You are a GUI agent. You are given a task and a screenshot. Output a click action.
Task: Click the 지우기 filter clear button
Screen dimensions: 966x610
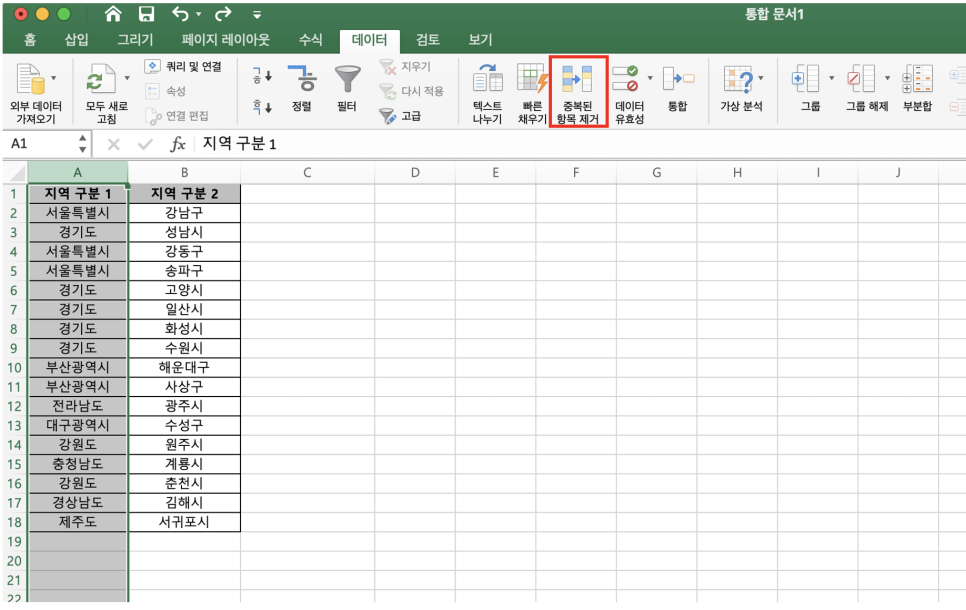pyautogui.click(x=405, y=67)
